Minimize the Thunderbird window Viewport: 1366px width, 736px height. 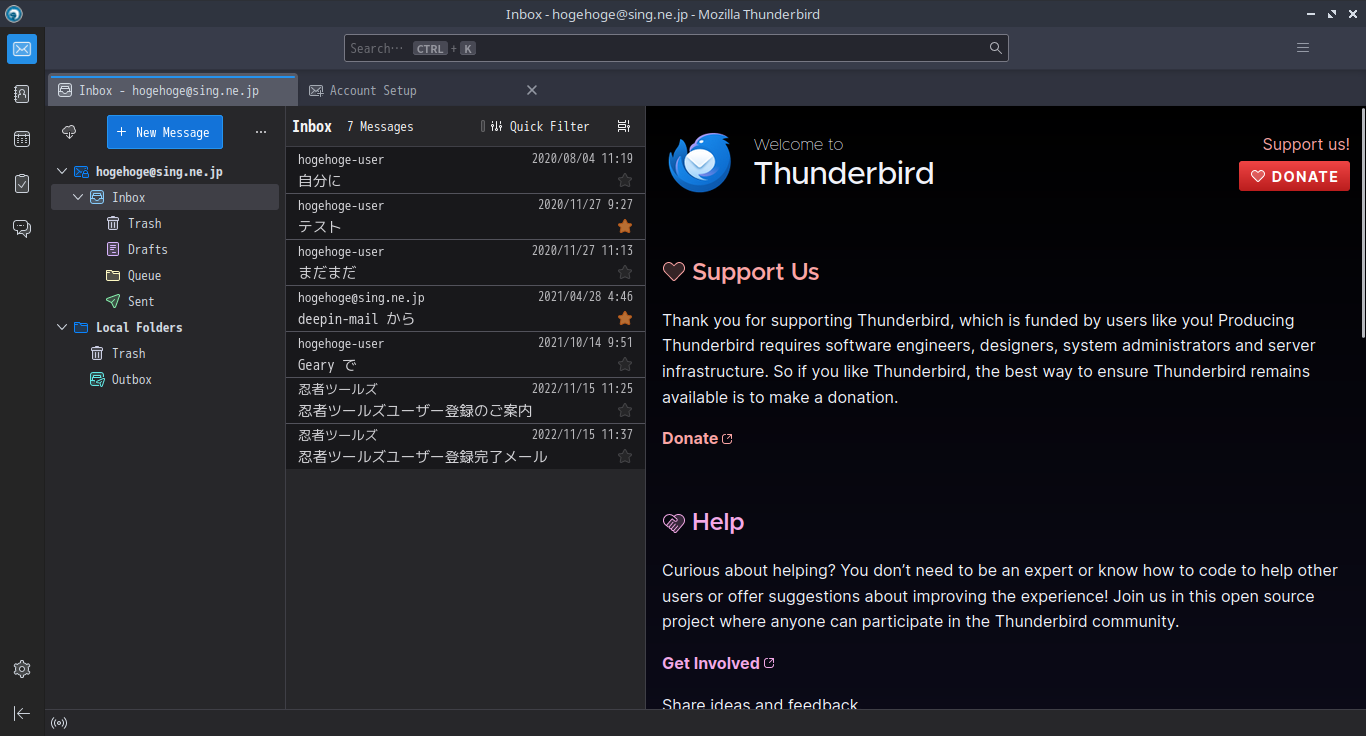click(x=1311, y=14)
